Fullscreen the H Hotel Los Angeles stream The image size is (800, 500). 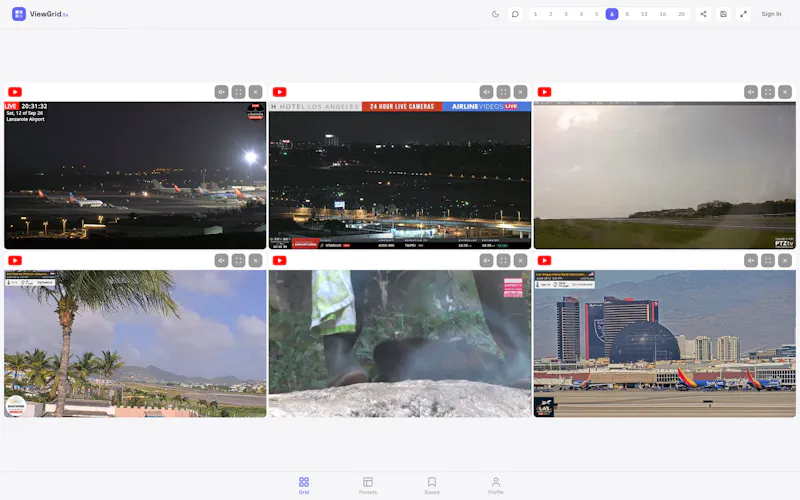[x=503, y=92]
